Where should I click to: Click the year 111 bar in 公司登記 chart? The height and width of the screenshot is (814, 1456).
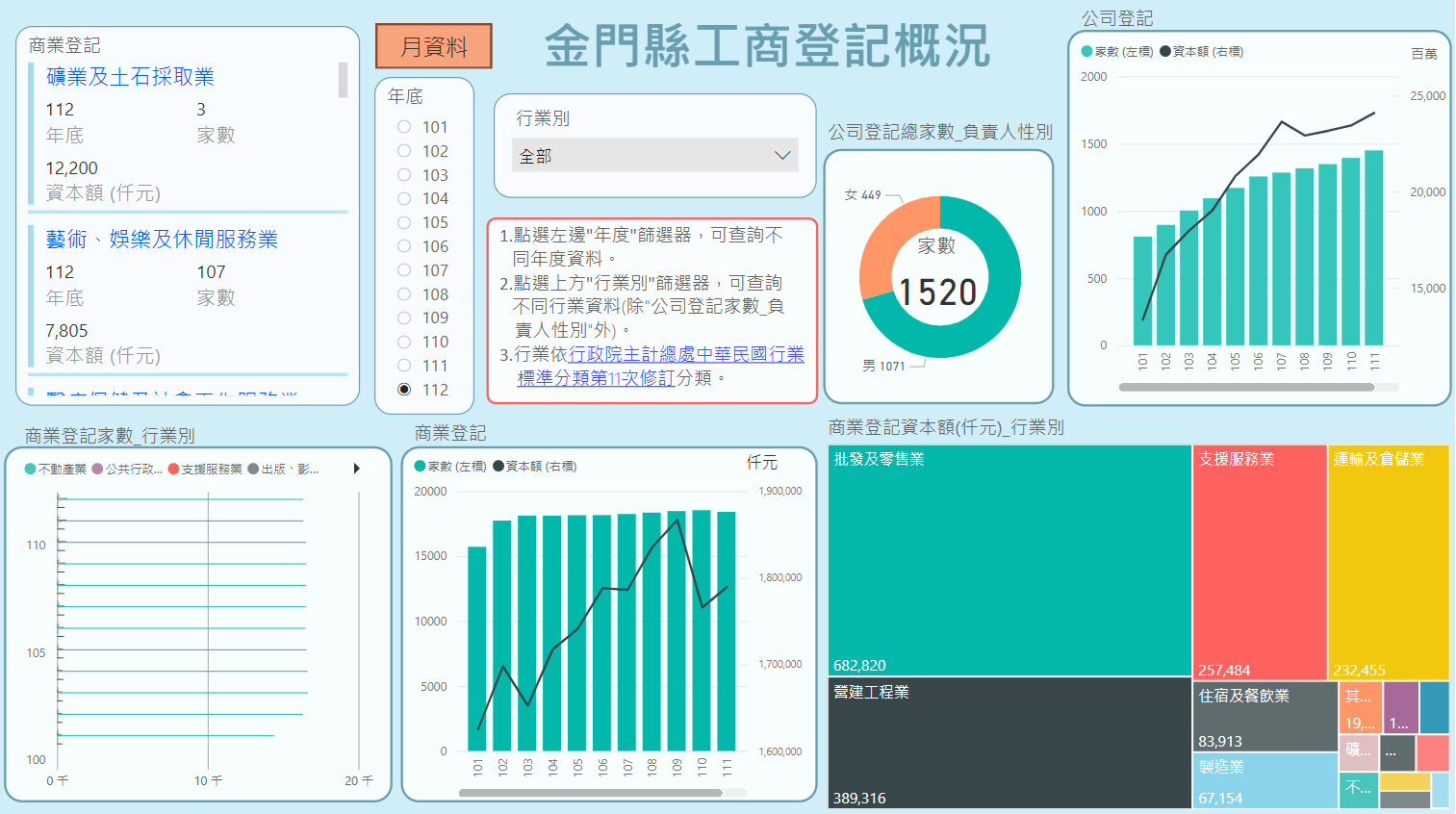(1374, 247)
